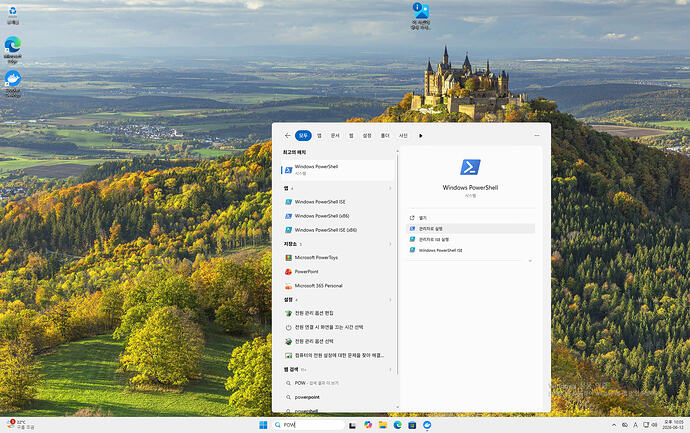Expand the 저장소 section arrow
Viewport: 690px width, 433px height.
click(x=390, y=244)
